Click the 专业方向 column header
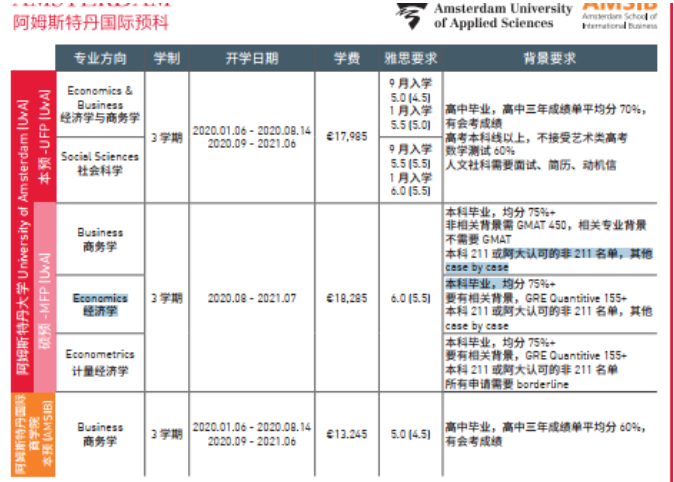674x482 pixels. [x=100, y=58]
